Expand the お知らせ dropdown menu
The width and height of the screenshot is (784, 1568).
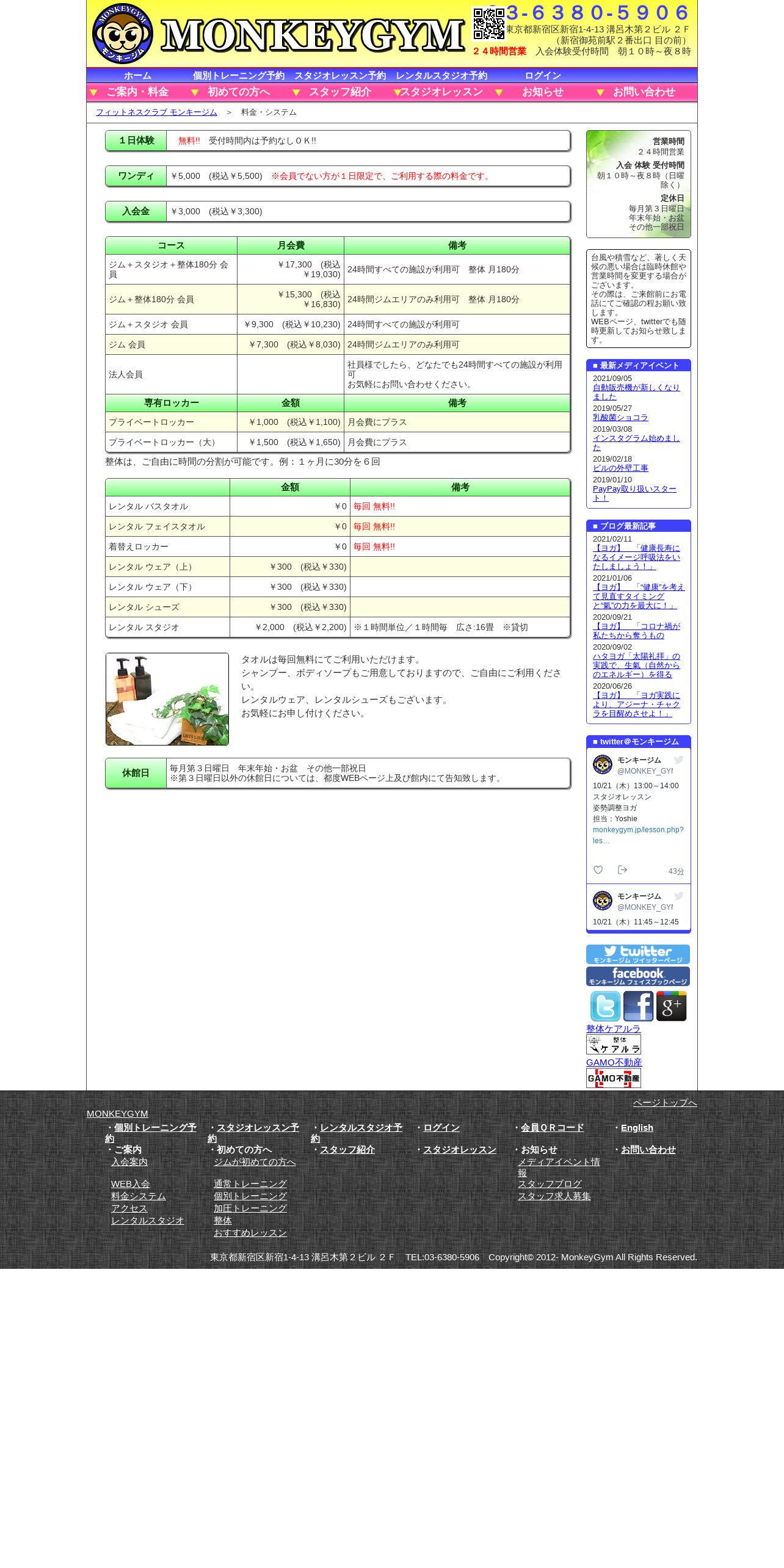coord(543,92)
